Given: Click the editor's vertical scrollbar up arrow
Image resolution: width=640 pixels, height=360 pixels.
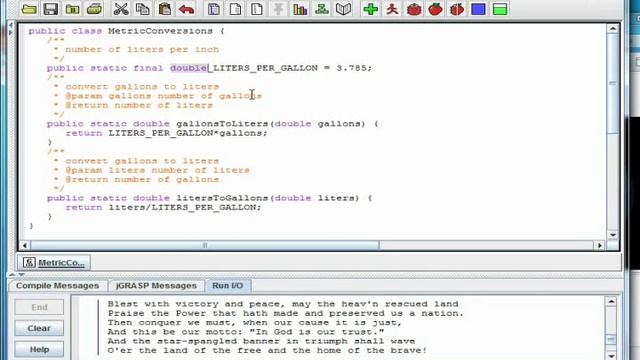Looking at the screenshot, I should tap(613, 29).
